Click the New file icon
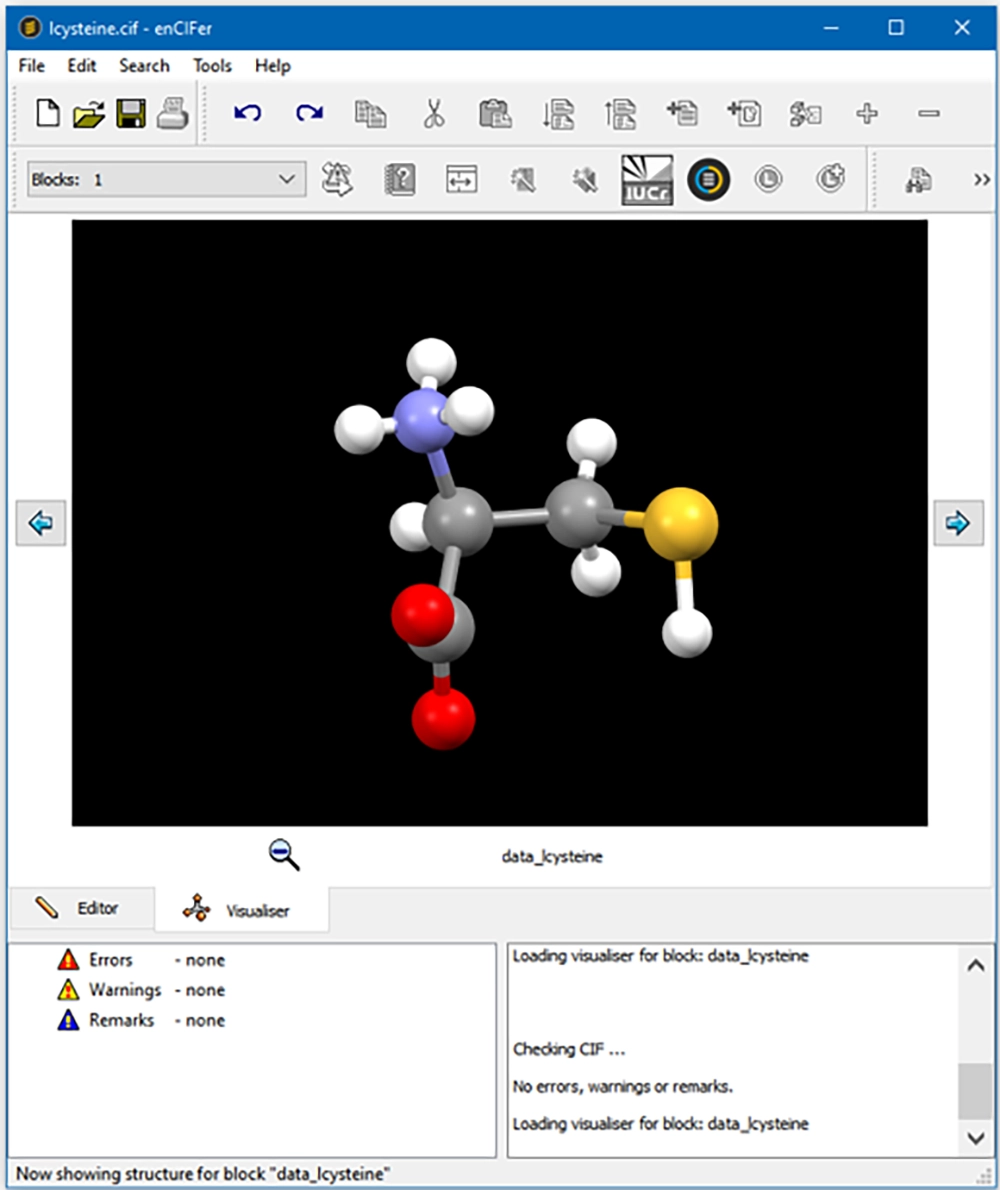Image resolution: width=1000 pixels, height=1190 pixels. [48, 114]
